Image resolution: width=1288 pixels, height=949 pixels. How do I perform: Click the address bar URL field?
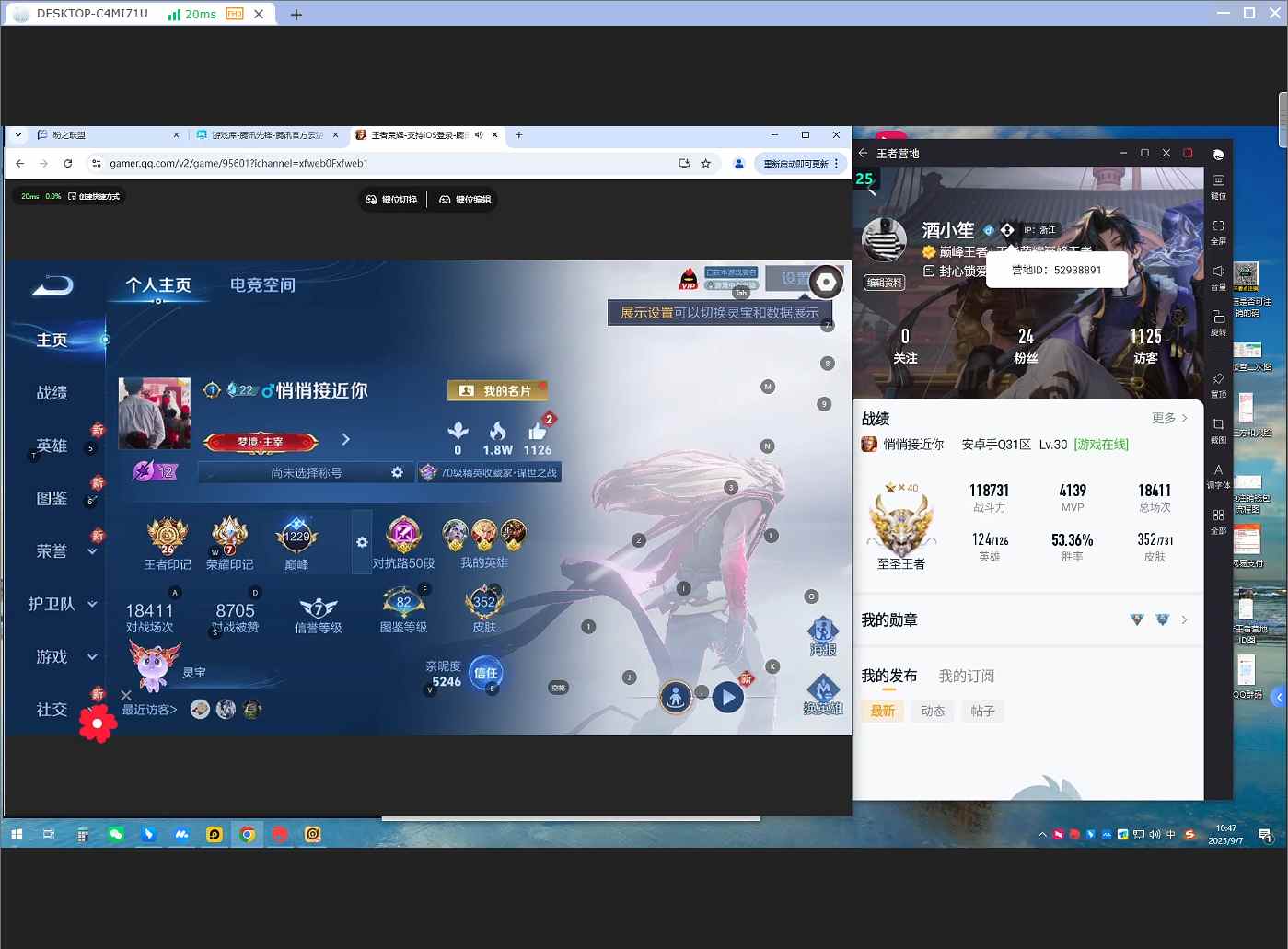(387, 163)
